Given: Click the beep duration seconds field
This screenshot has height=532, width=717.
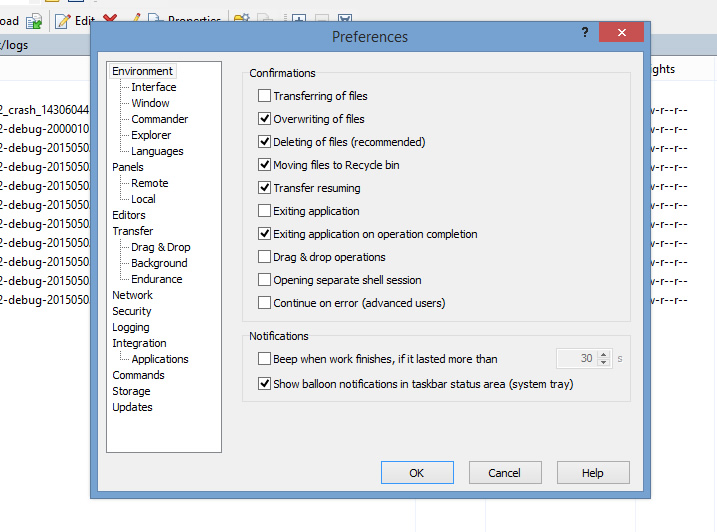Looking at the screenshot, I should [x=576, y=359].
